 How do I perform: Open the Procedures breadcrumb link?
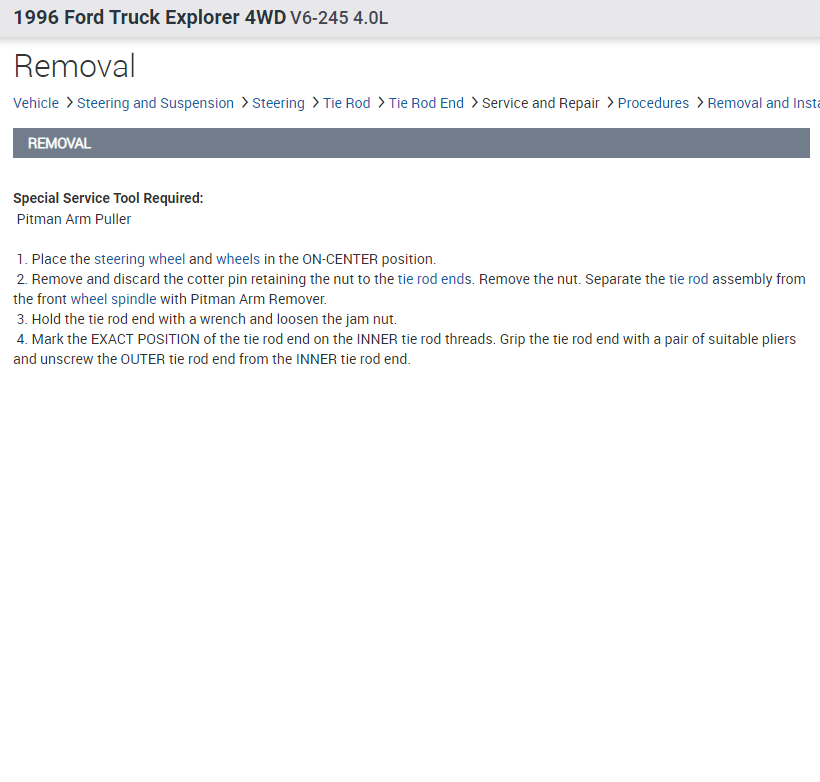[x=653, y=103]
